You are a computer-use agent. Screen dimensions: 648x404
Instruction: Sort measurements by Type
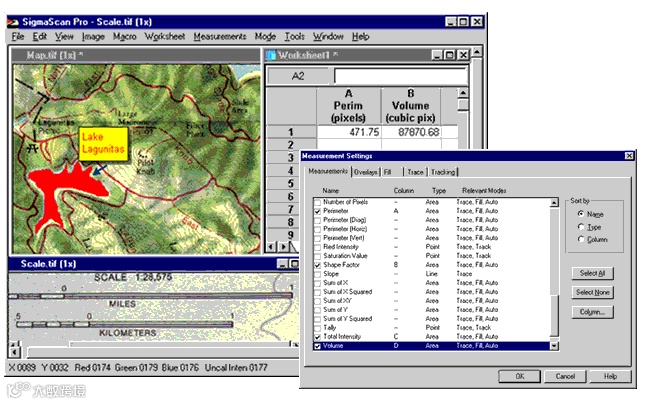(x=581, y=227)
